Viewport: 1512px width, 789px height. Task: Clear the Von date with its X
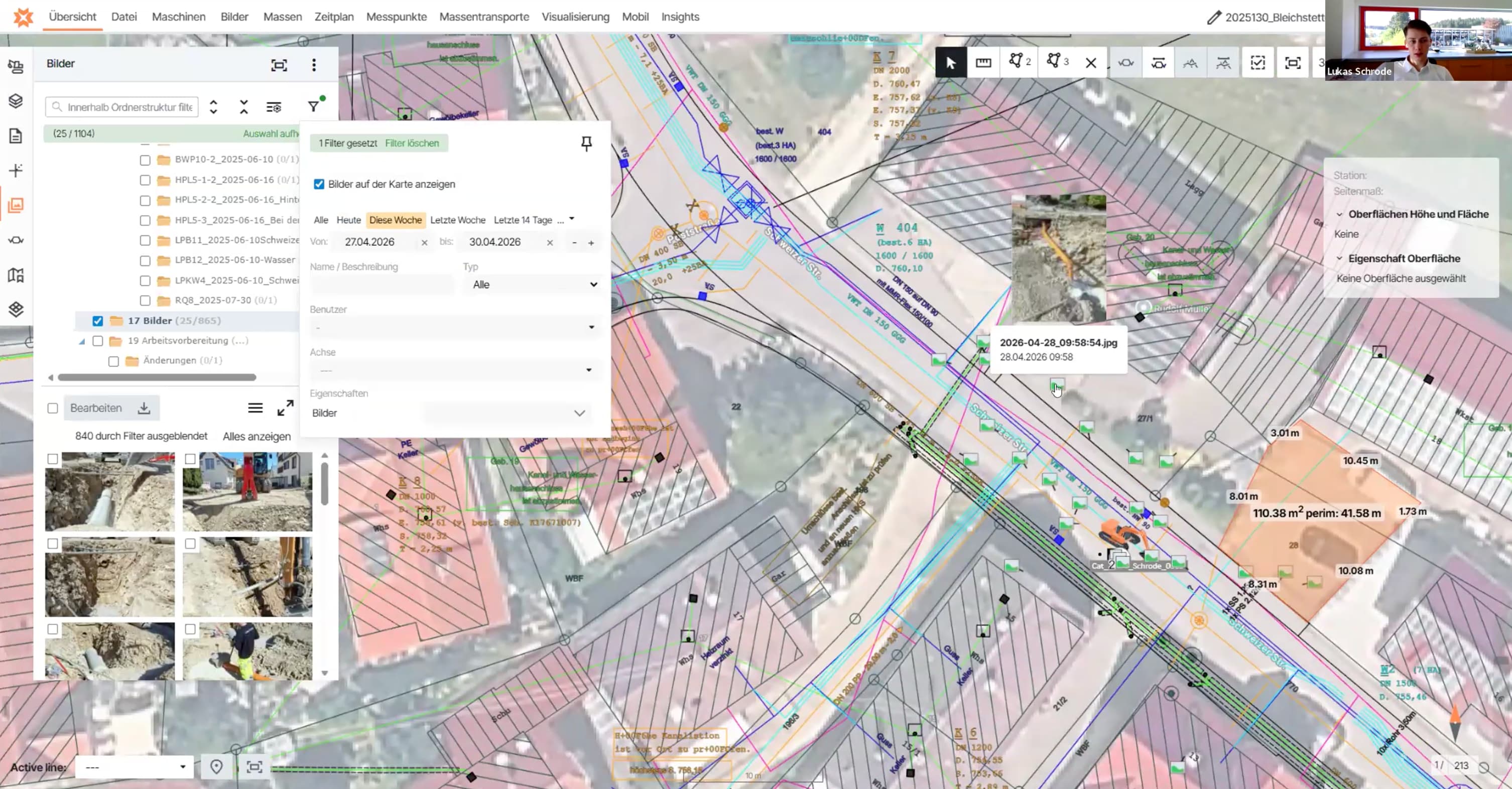point(424,242)
